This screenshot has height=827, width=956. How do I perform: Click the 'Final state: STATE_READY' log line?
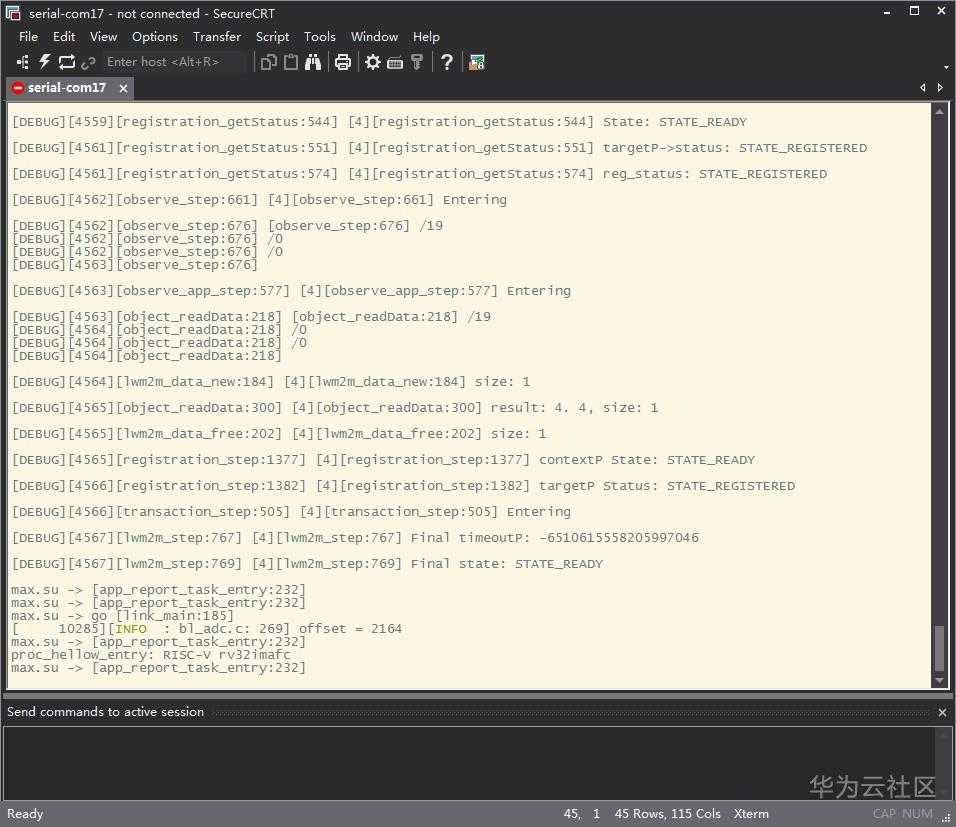click(307, 564)
